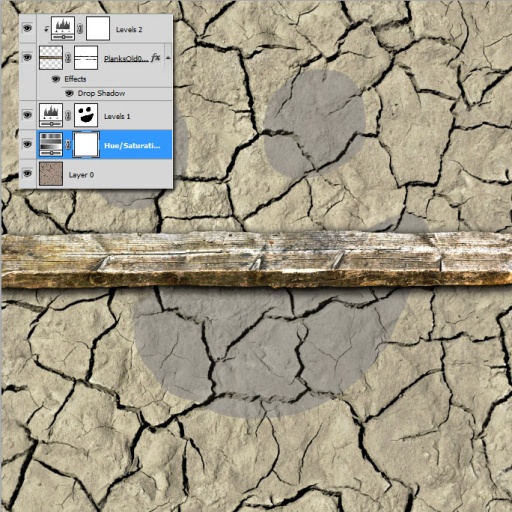Click the link icon between Levels 2 thumbnails

point(80,29)
